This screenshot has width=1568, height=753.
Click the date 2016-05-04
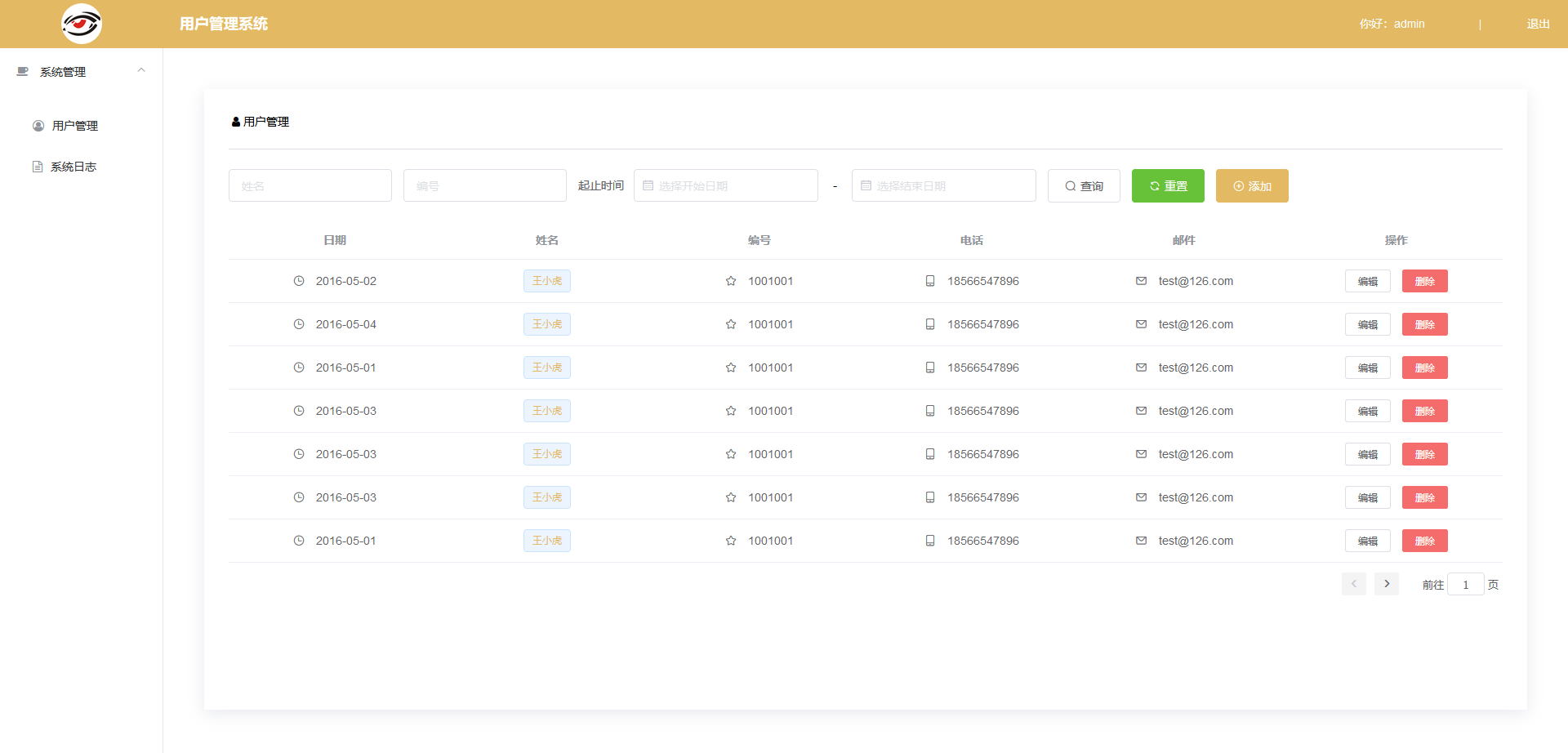(346, 324)
